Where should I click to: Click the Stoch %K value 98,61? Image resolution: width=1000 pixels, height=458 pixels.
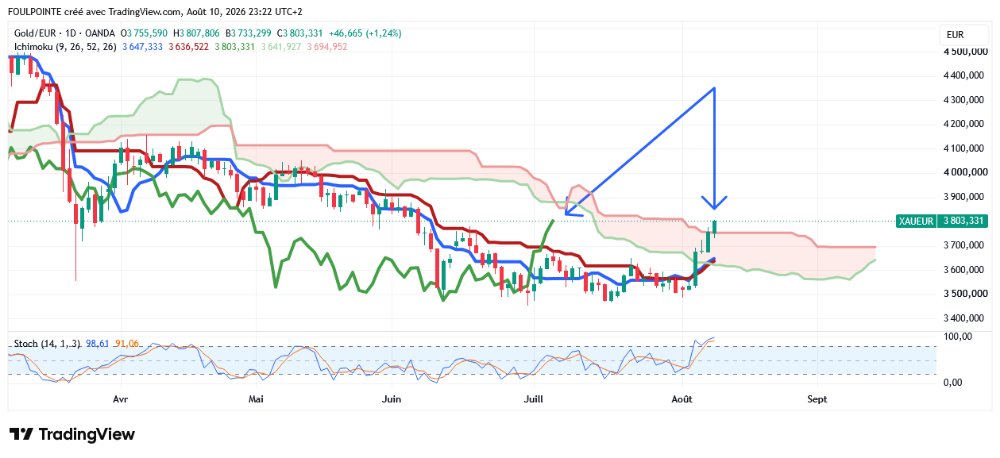[x=96, y=344]
